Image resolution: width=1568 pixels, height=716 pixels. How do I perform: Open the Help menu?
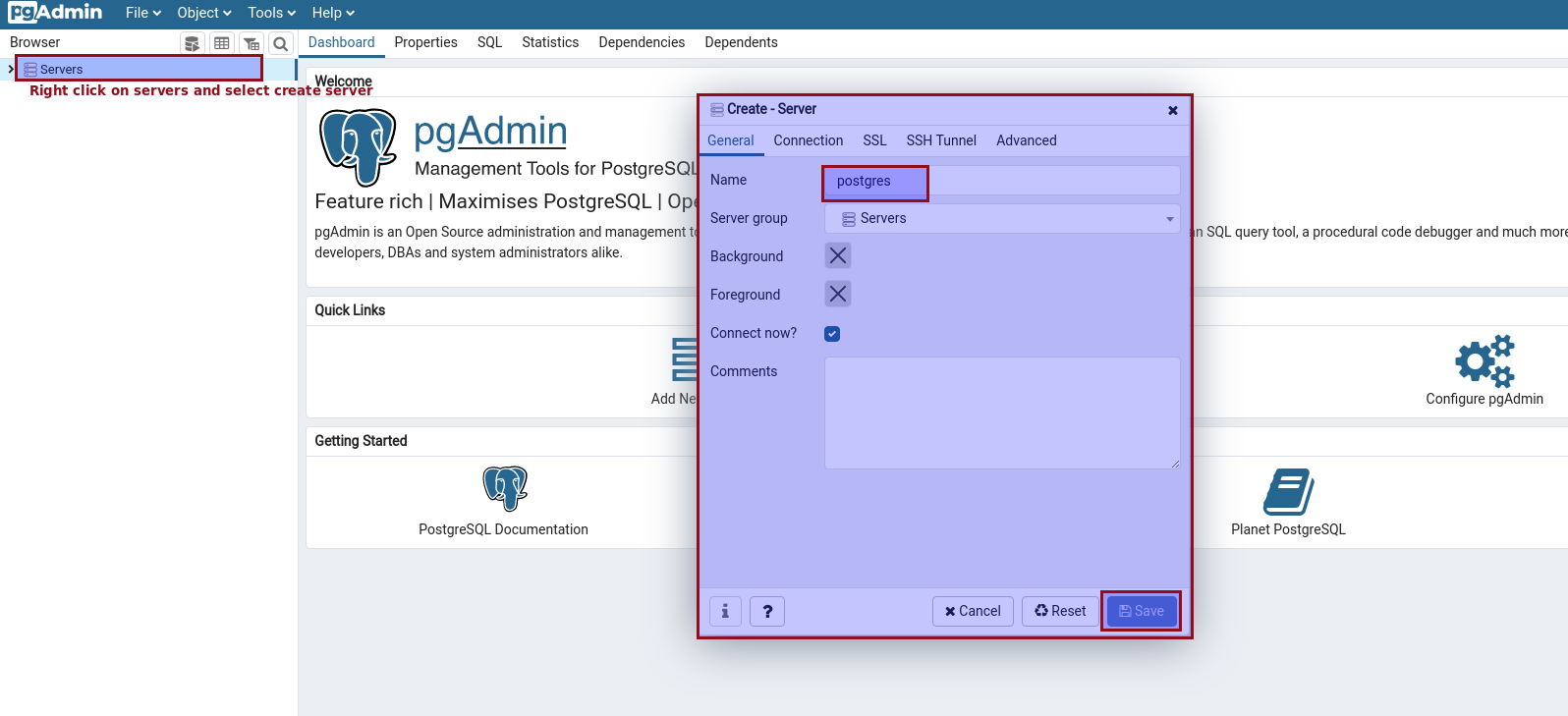tap(333, 13)
